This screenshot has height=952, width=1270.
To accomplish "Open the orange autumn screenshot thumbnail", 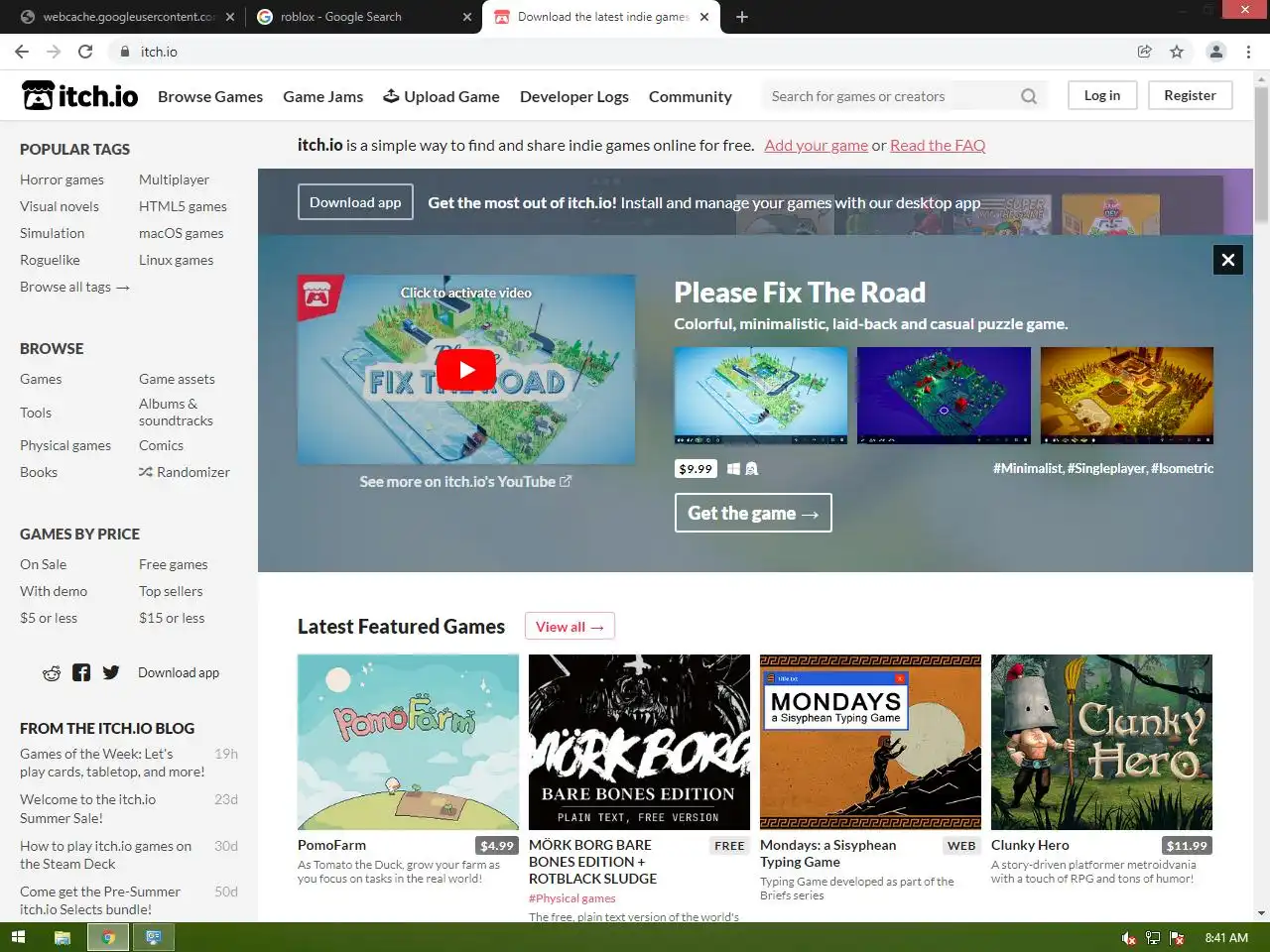I will coord(1127,395).
